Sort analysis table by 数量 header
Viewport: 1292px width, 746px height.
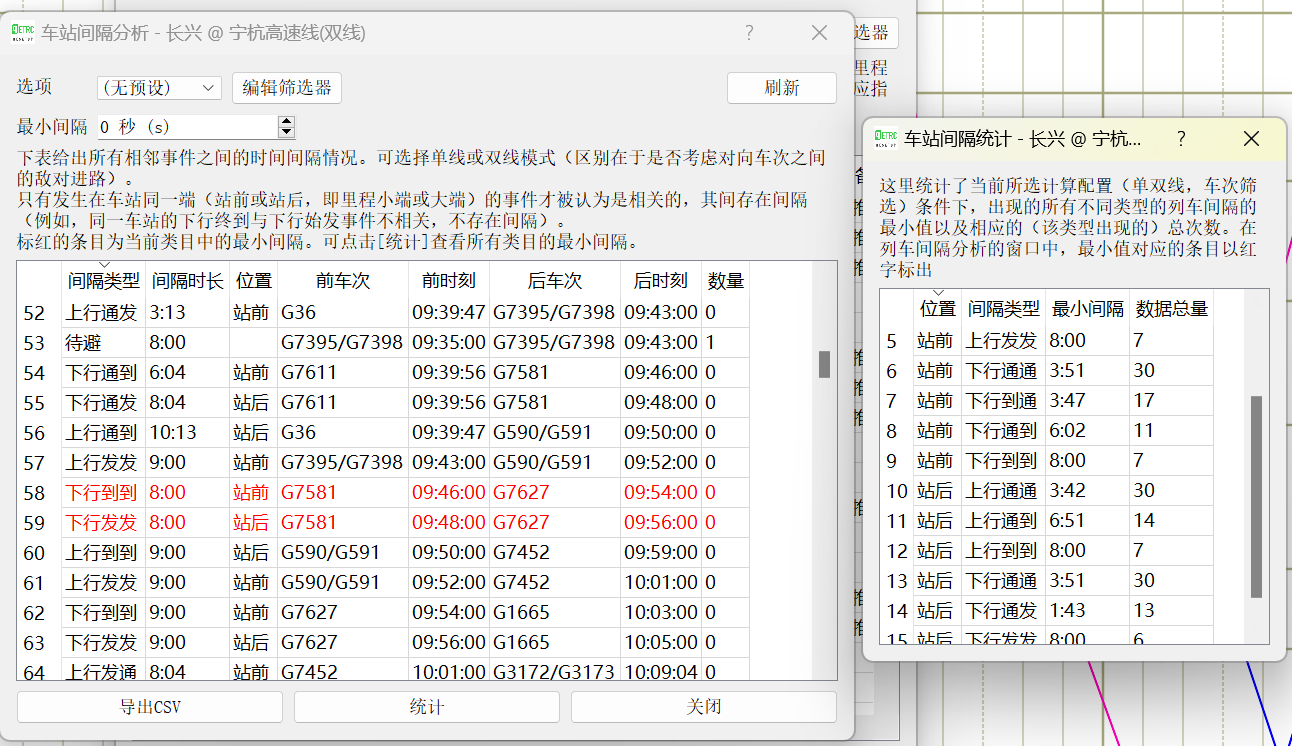pyautogui.click(x=725, y=281)
